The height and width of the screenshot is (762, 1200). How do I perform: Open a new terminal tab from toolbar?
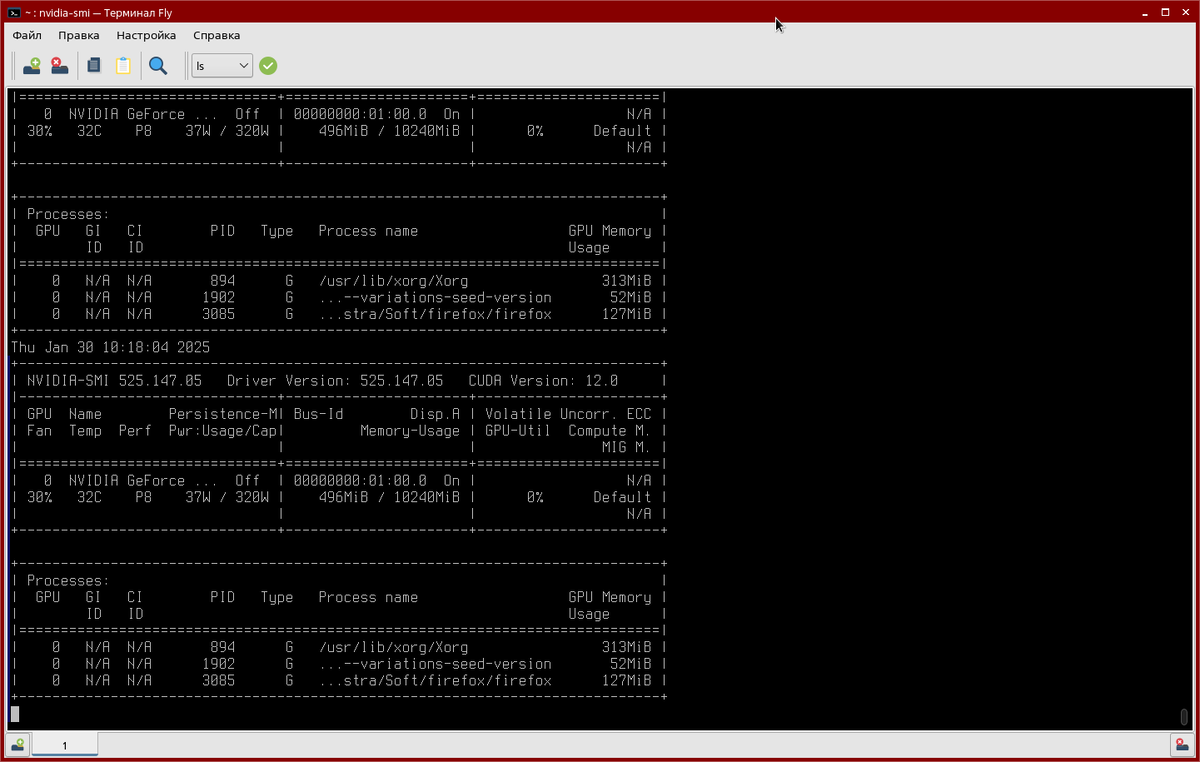tap(32, 65)
